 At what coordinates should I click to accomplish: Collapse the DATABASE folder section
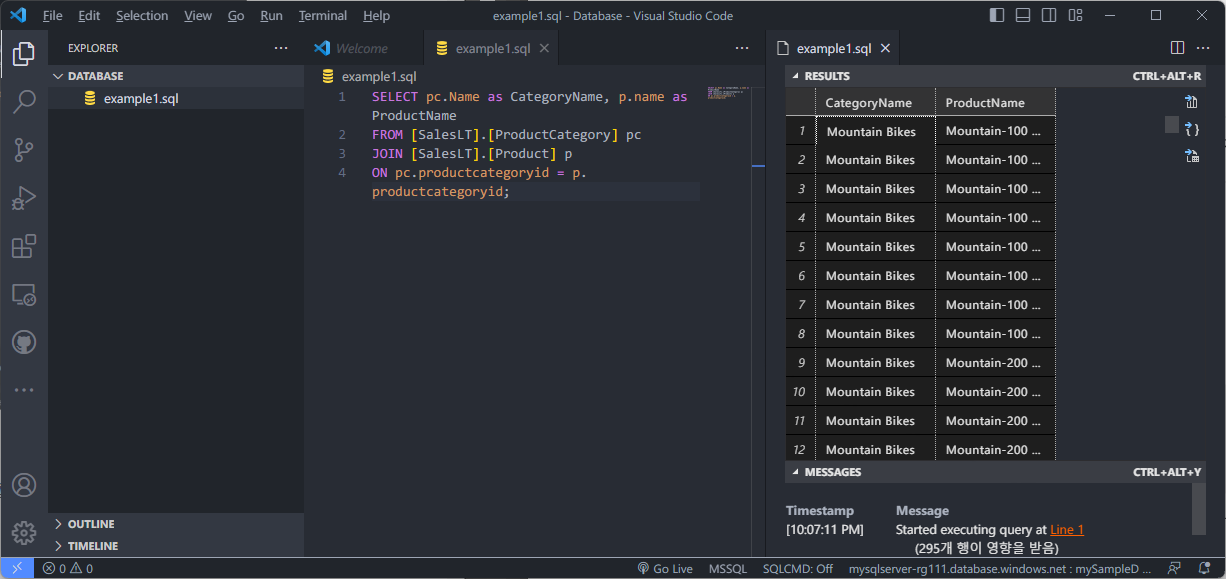(x=176, y=76)
